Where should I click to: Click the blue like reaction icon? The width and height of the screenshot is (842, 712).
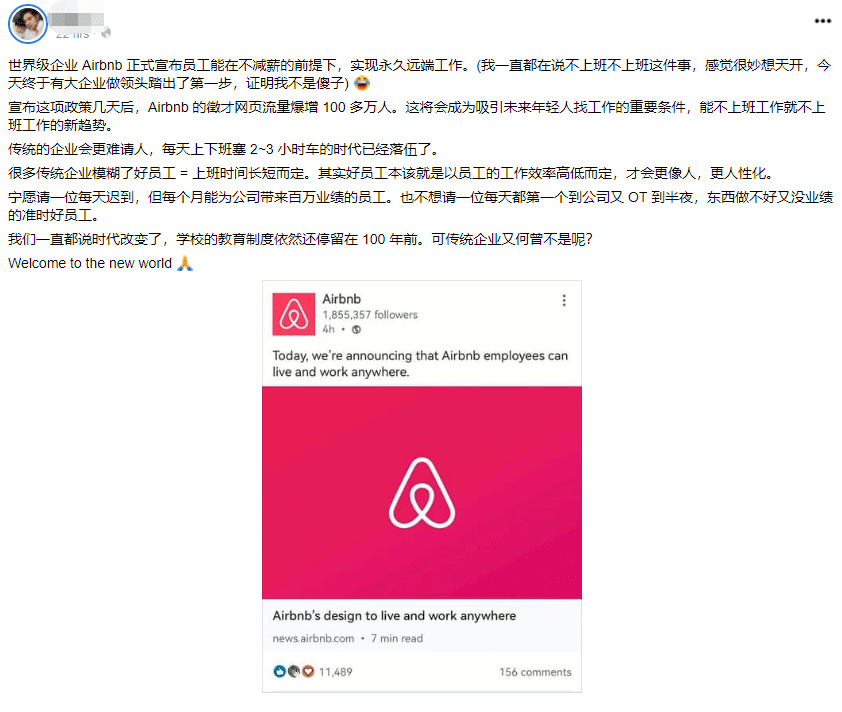279,672
